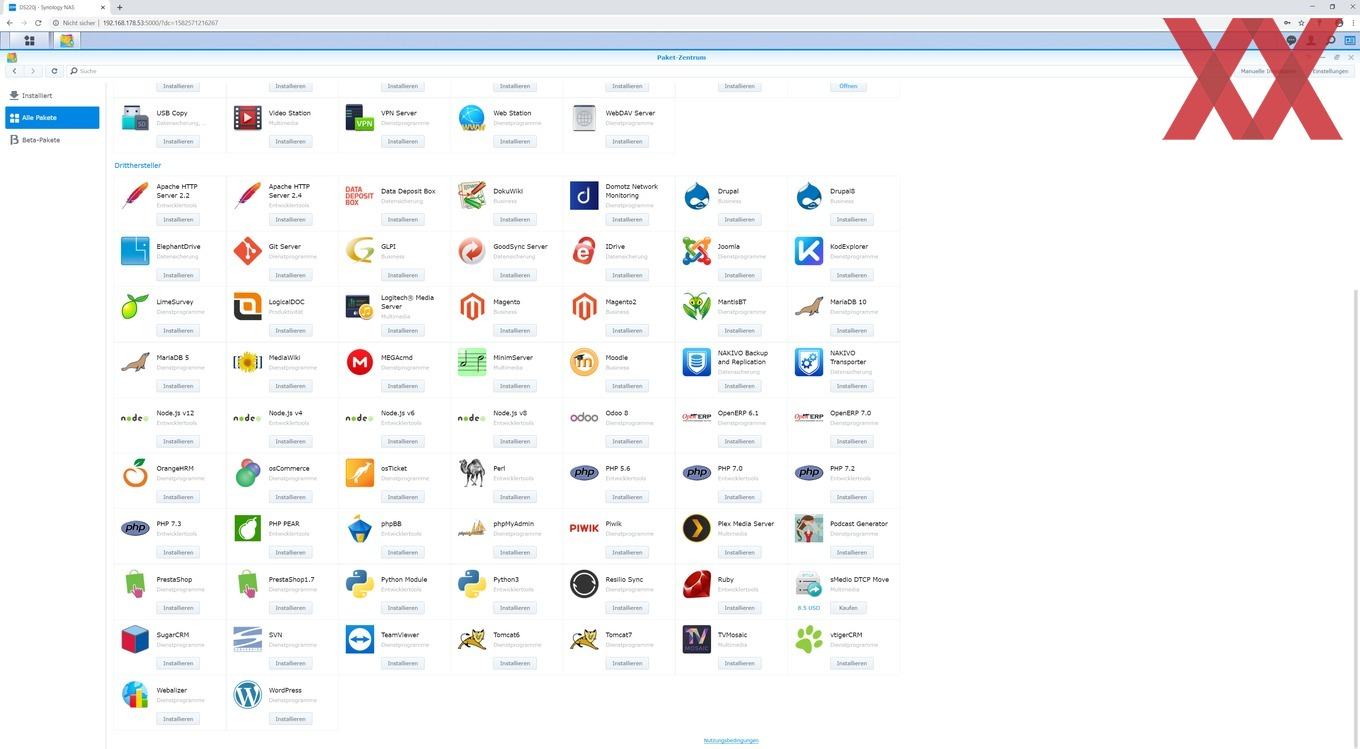This screenshot has height=749, width=1360.
Task: Click the browser address bar URL
Action: pos(160,22)
